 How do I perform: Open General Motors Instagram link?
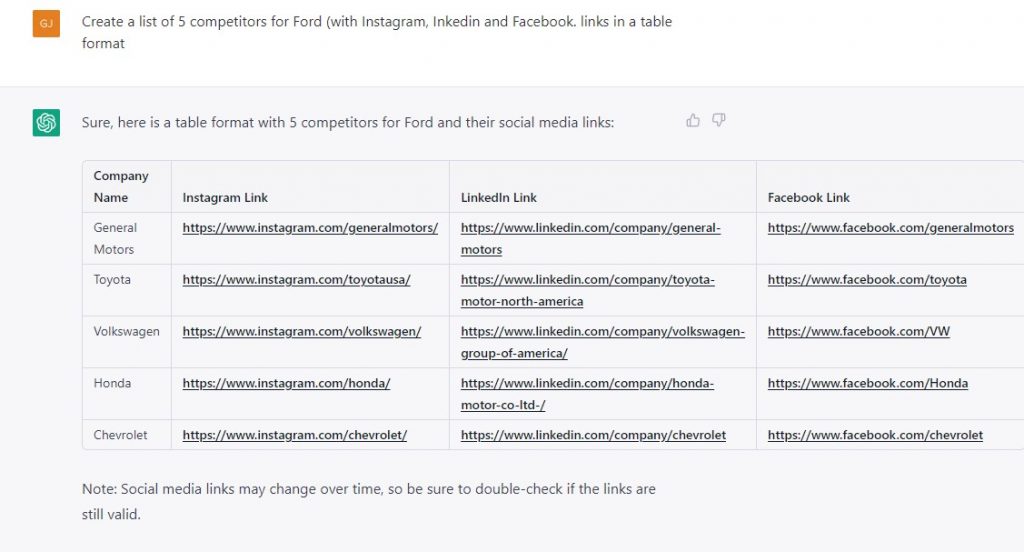click(310, 228)
